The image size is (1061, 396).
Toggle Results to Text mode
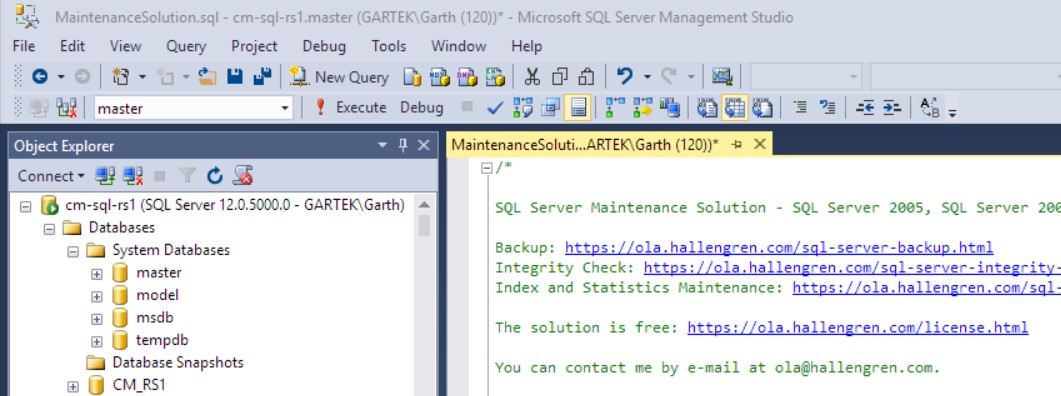(x=707, y=108)
